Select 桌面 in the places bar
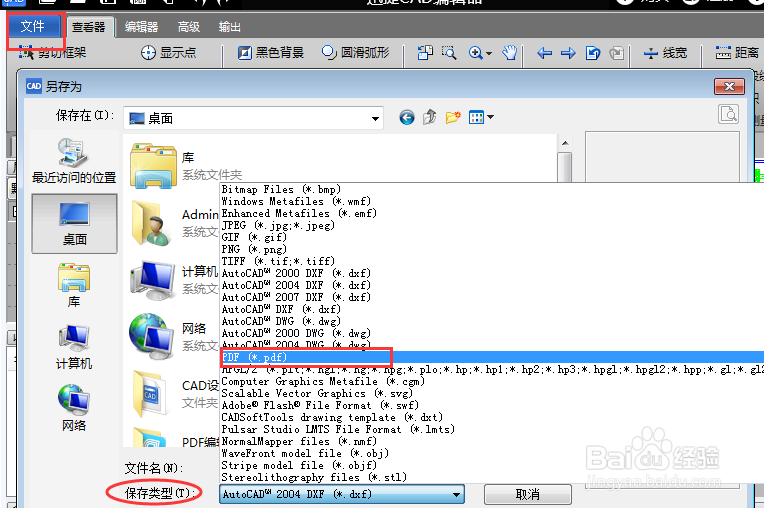This screenshot has height=508, width=764. 75,224
